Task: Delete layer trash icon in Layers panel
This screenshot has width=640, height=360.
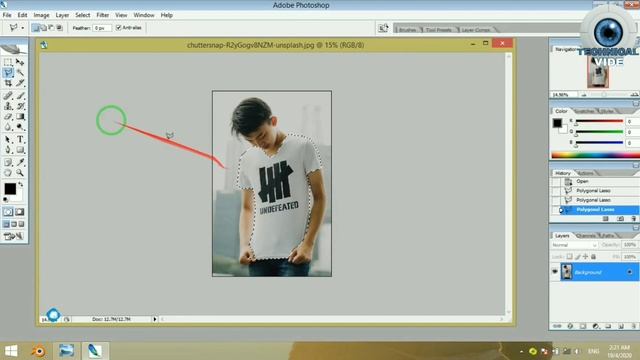Action: [x=634, y=326]
